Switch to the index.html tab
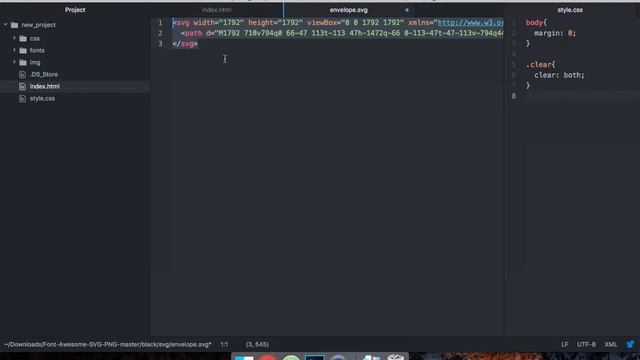Screen dimensions: 640x360 click(x=217, y=10)
